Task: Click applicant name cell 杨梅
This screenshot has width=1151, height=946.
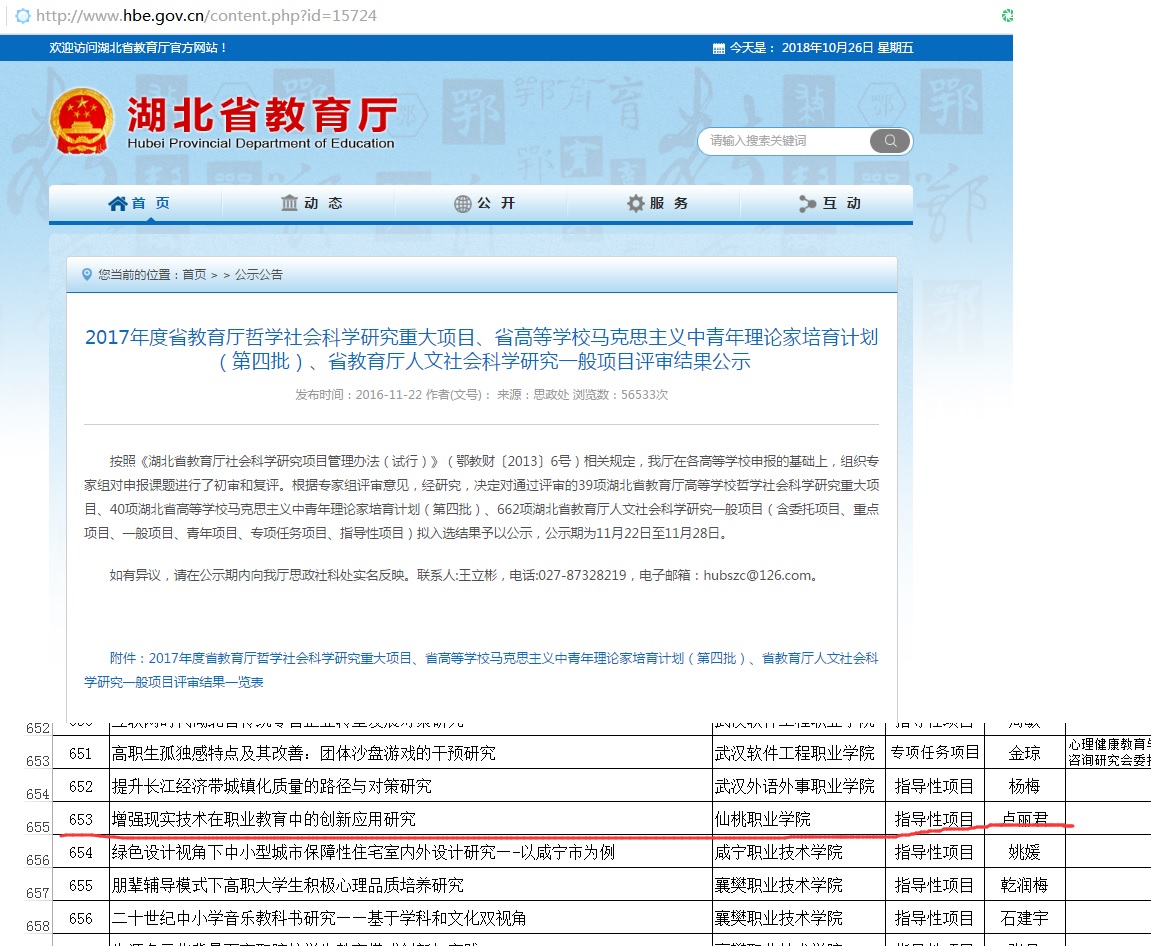Action: click(1024, 786)
